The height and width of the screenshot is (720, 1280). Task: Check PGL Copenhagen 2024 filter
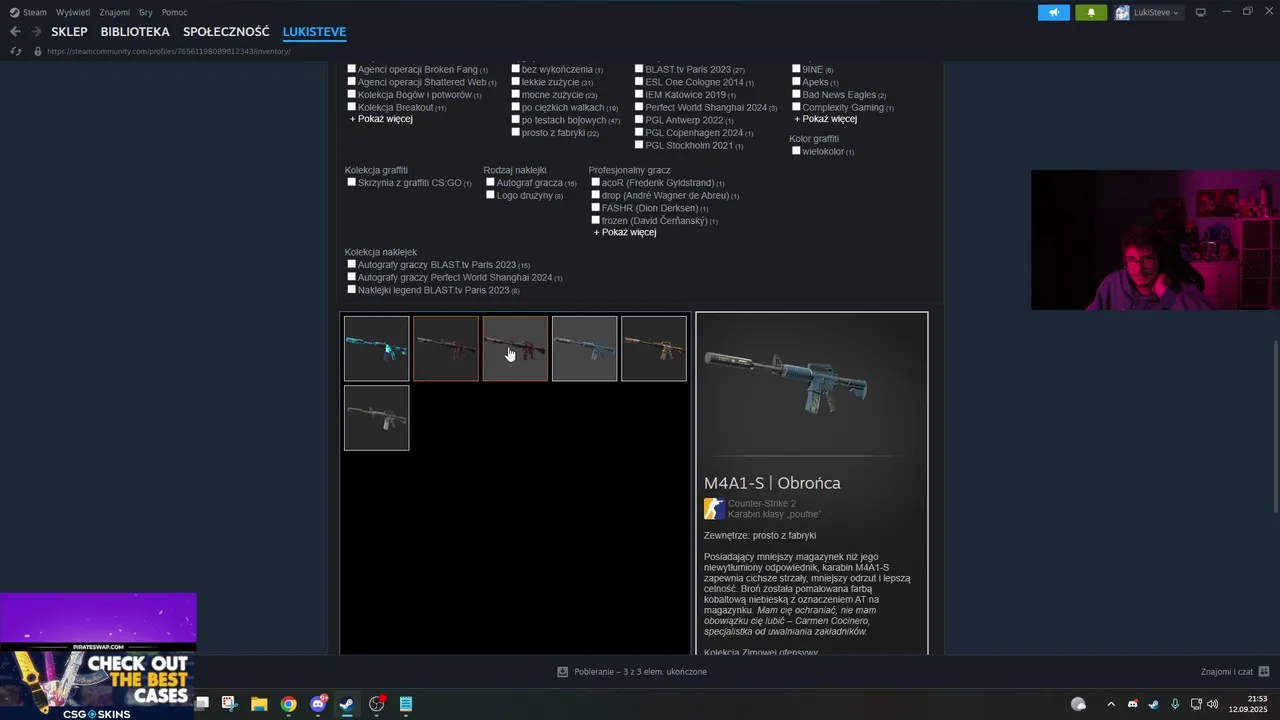pyautogui.click(x=639, y=132)
